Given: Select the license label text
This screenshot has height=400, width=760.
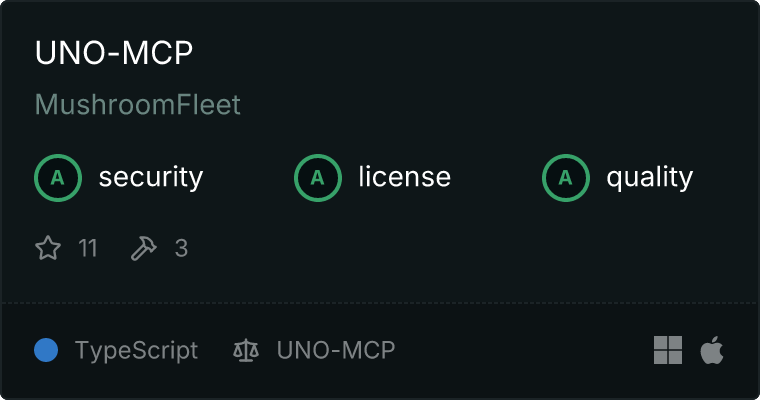Looking at the screenshot, I should click(404, 178).
